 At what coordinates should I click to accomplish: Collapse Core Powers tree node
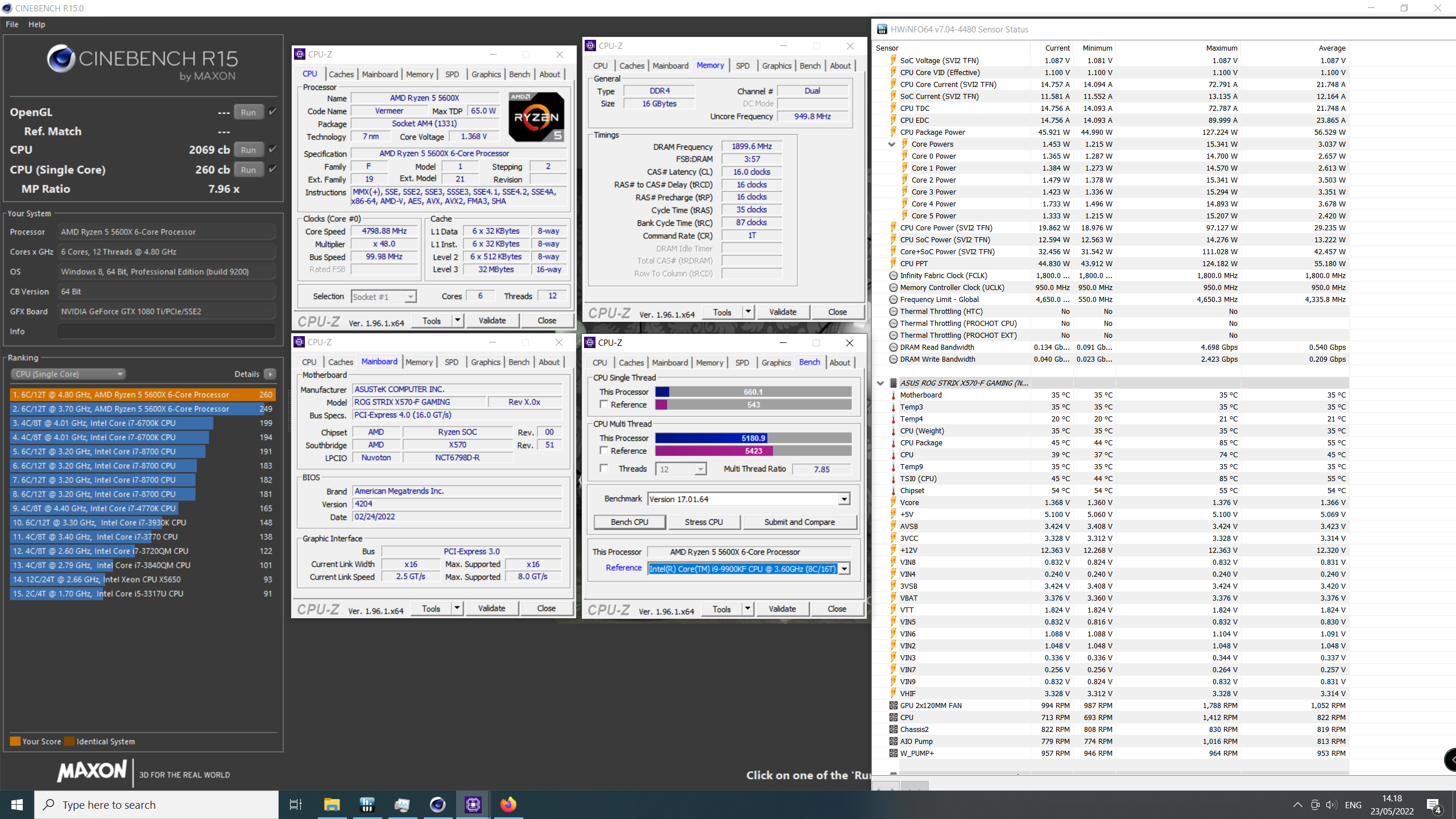892,144
